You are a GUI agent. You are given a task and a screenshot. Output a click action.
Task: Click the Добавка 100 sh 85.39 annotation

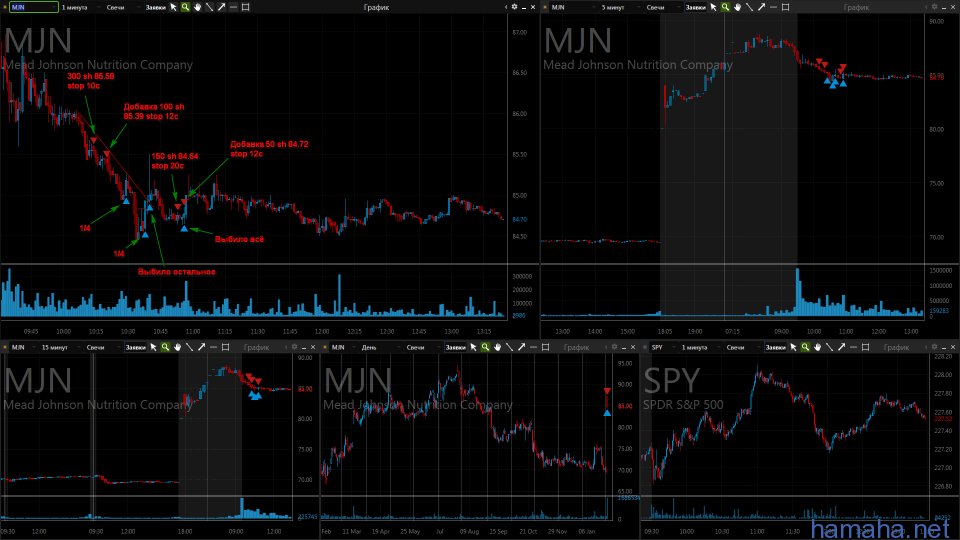[x=154, y=111]
